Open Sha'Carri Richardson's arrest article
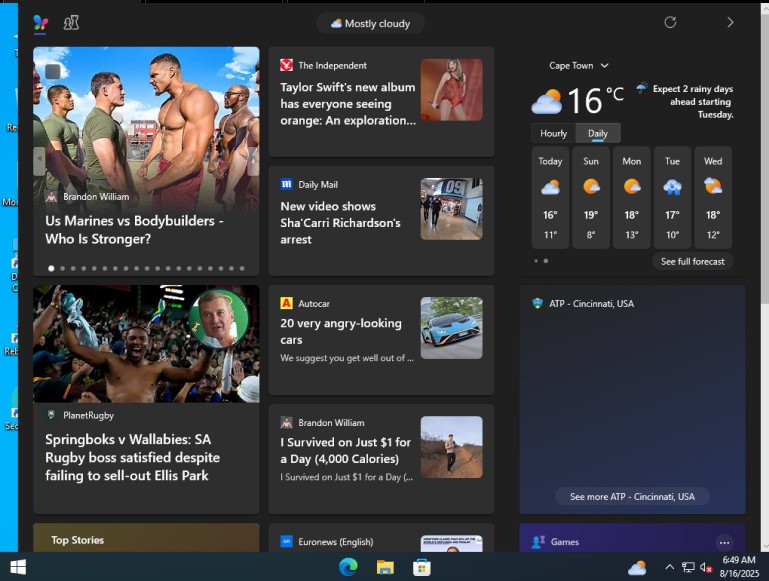This screenshot has height=581, width=769. click(340, 223)
